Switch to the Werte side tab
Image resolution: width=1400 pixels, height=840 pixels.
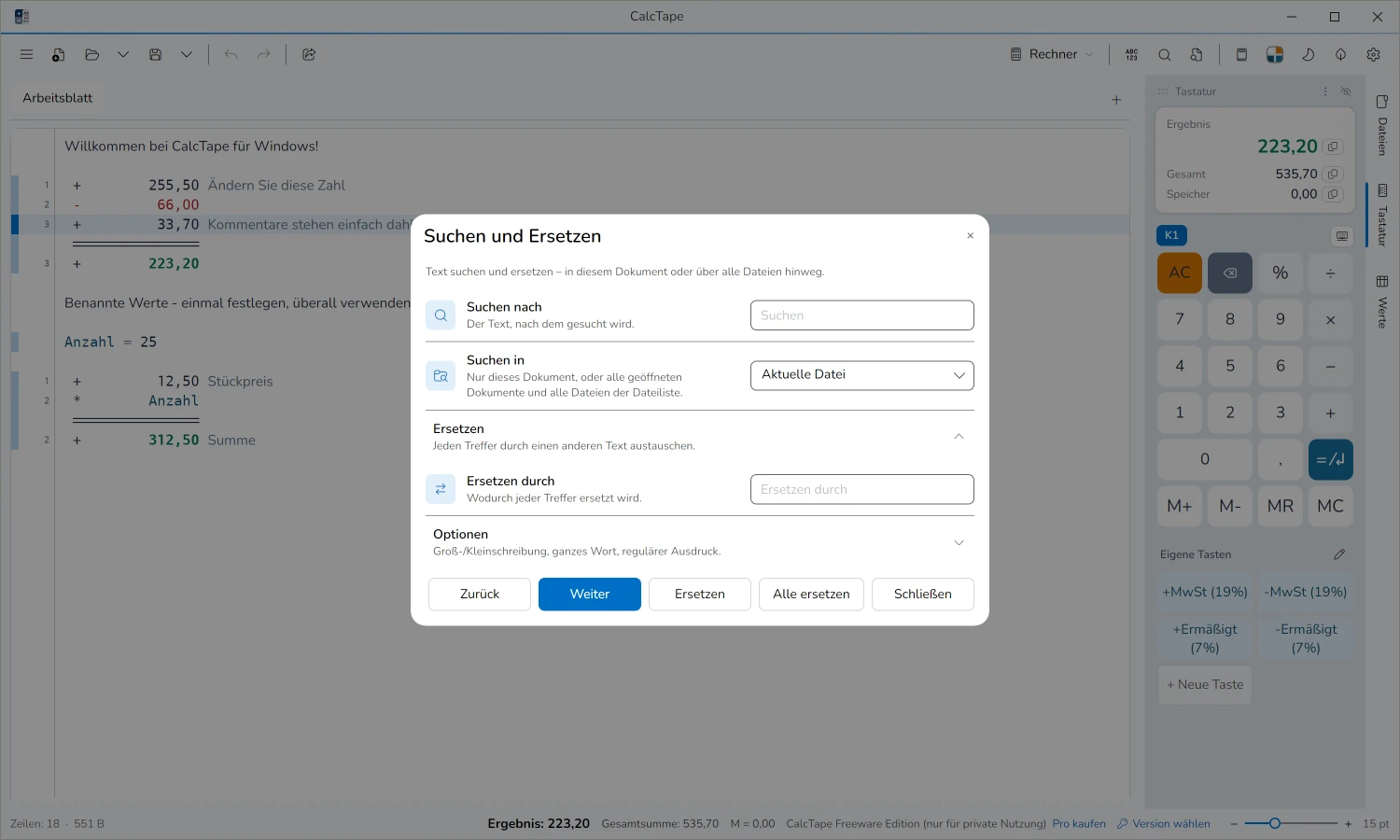[1382, 301]
